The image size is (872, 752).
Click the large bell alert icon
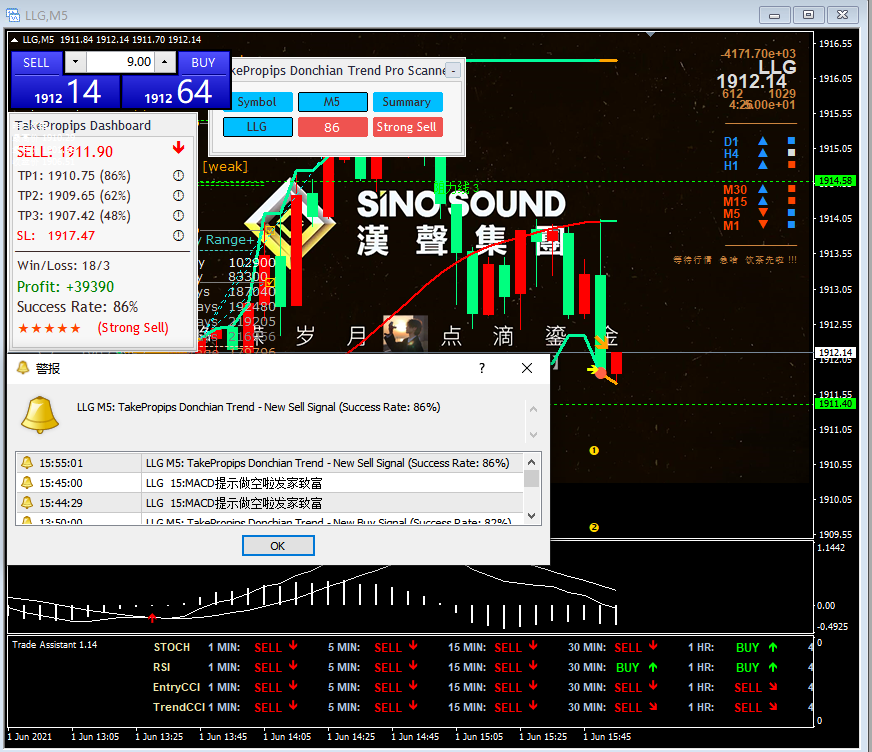[39, 415]
